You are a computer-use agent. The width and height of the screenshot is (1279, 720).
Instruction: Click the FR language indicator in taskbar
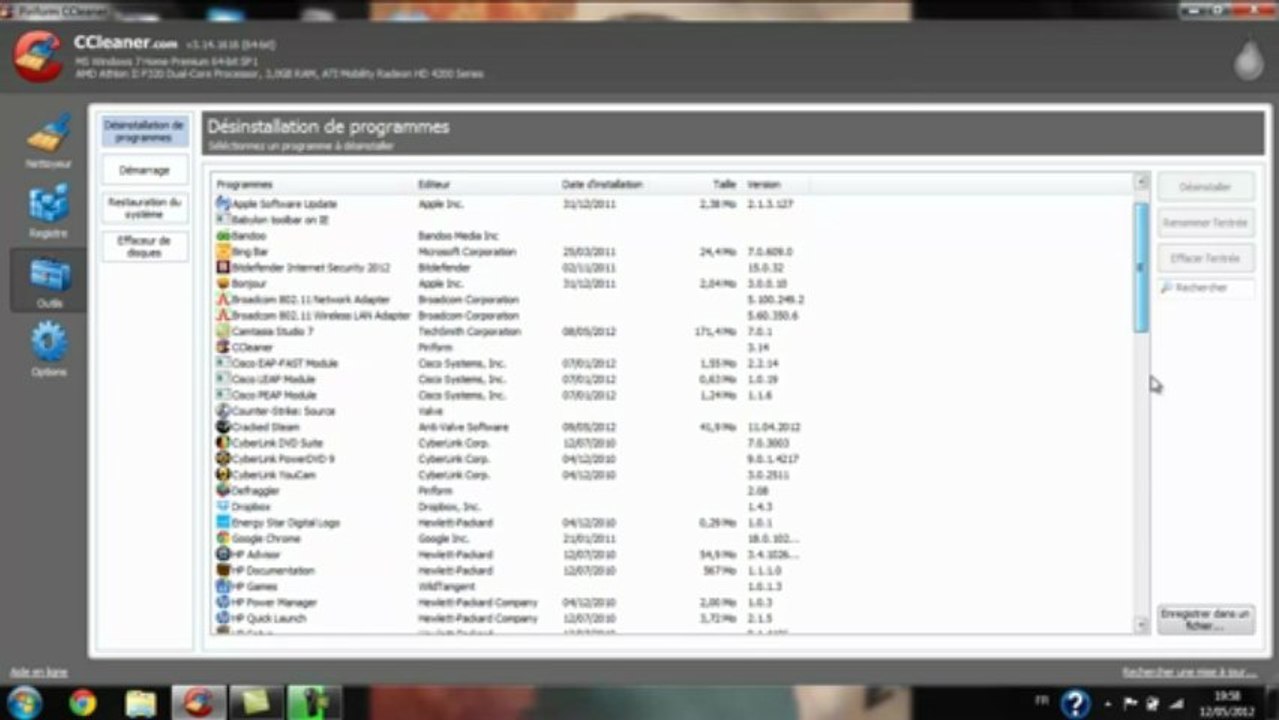click(x=1041, y=703)
